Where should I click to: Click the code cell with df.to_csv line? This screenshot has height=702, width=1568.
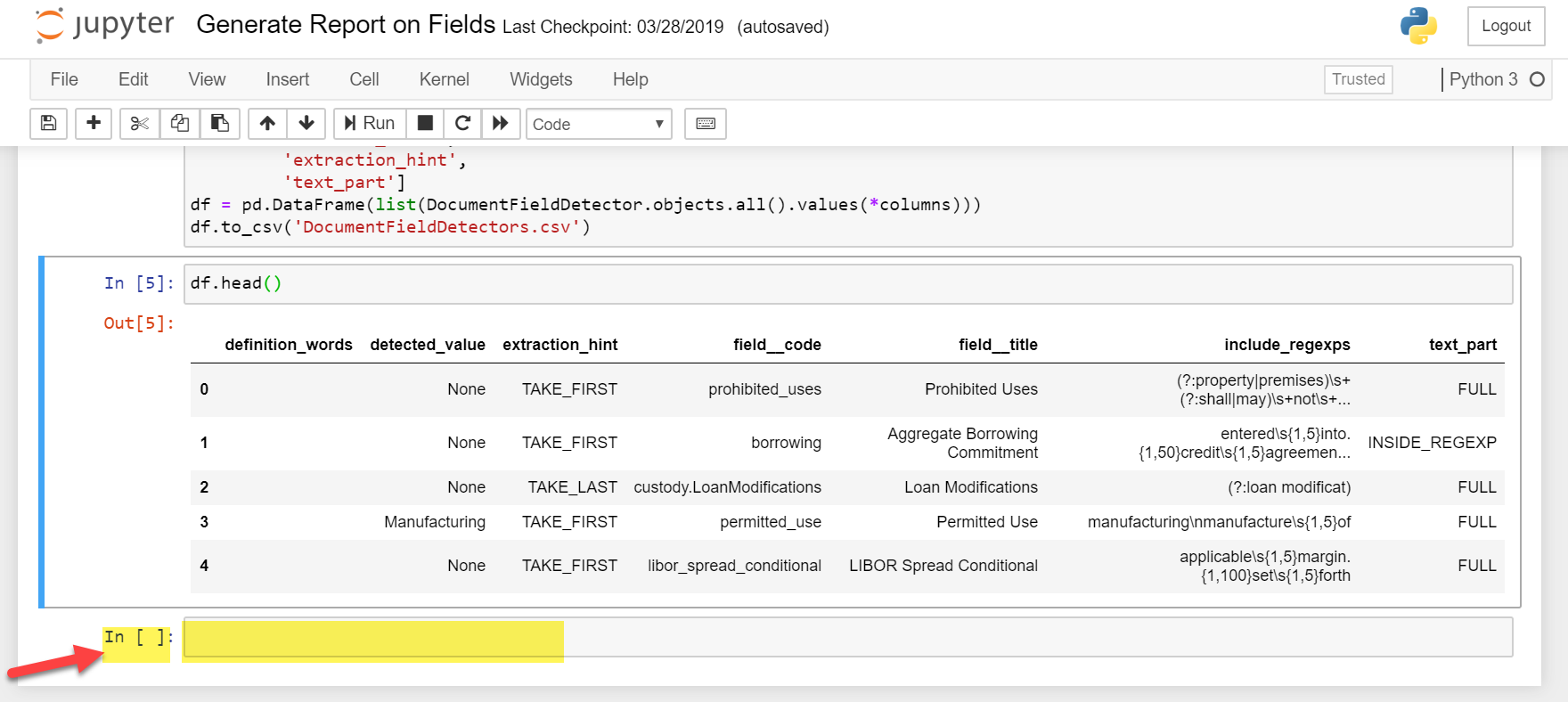point(848,196)
